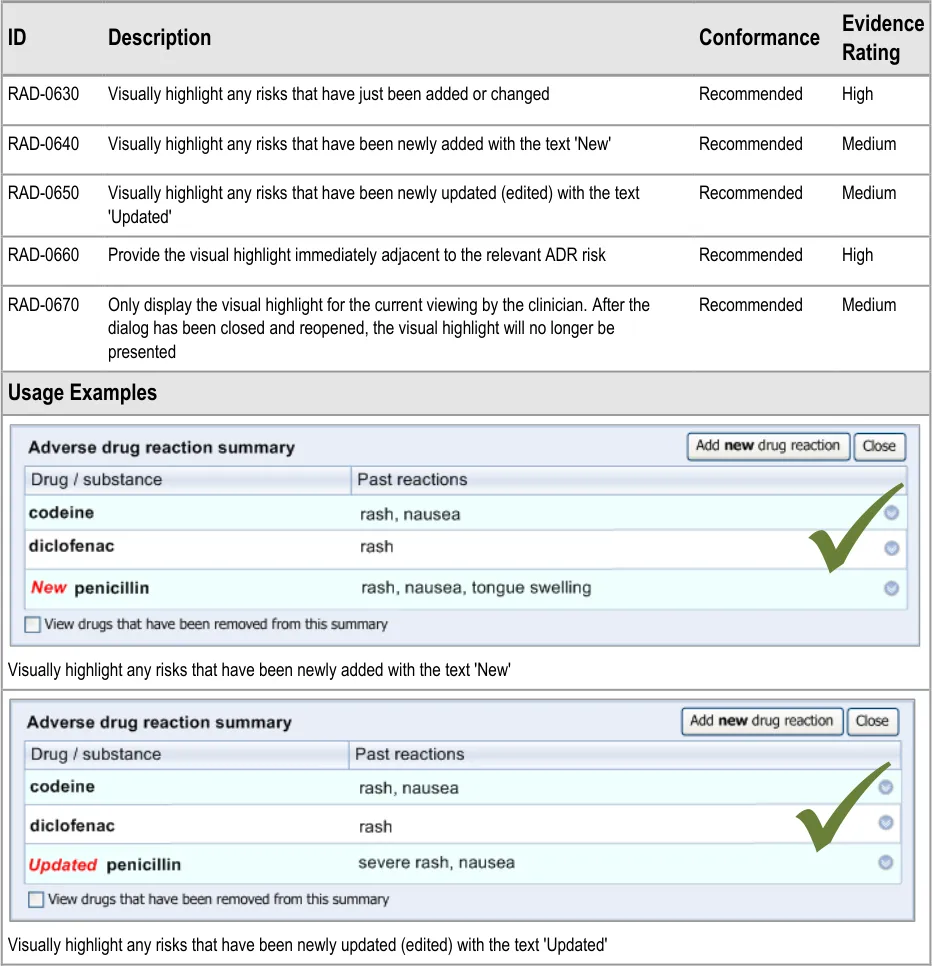The height and width of the screenshot is (966, 932).
Task: Tick 'View drugs removed' checkbox under Updated penicillin
Action: (x=36, y=899)
